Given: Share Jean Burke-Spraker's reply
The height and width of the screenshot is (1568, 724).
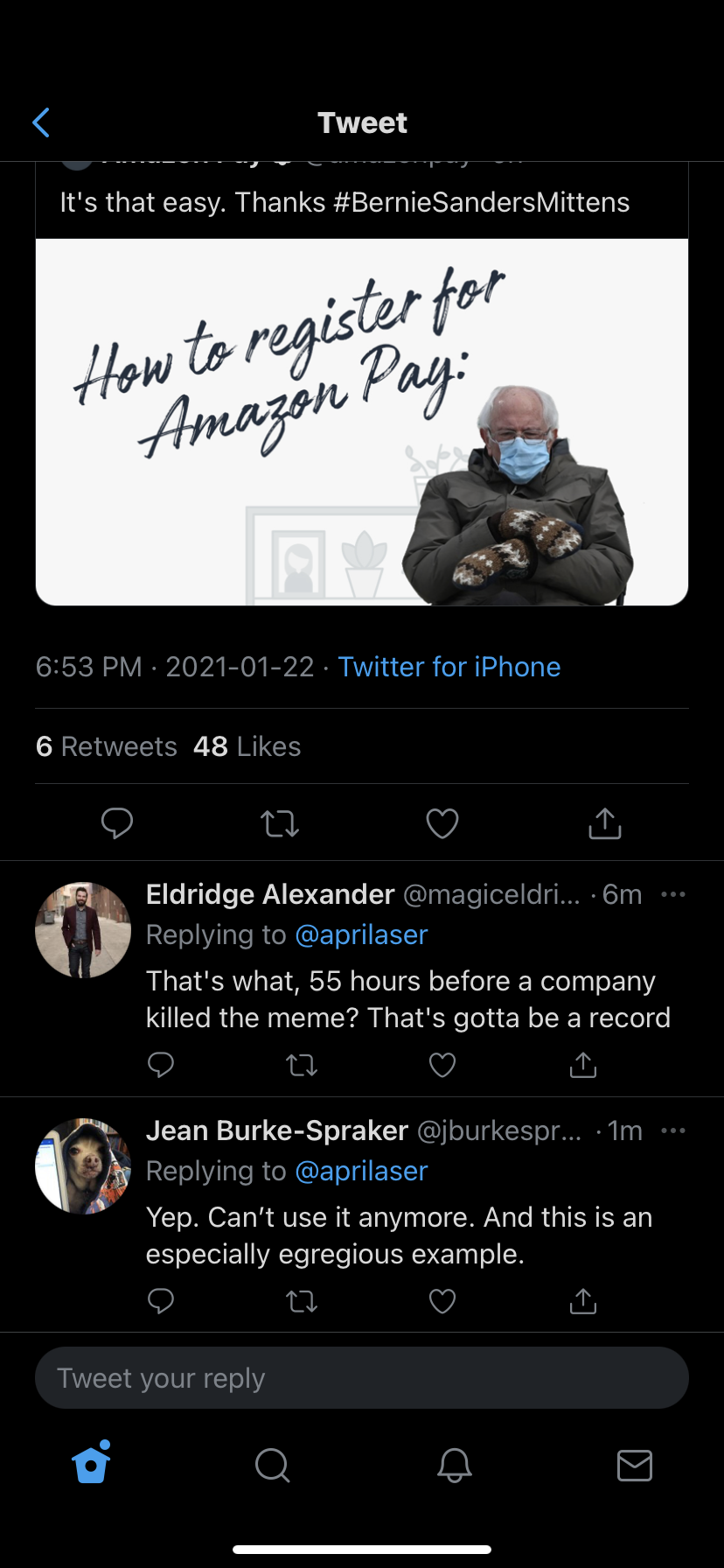Looking at the screenshot, I should click(583, 1301).
